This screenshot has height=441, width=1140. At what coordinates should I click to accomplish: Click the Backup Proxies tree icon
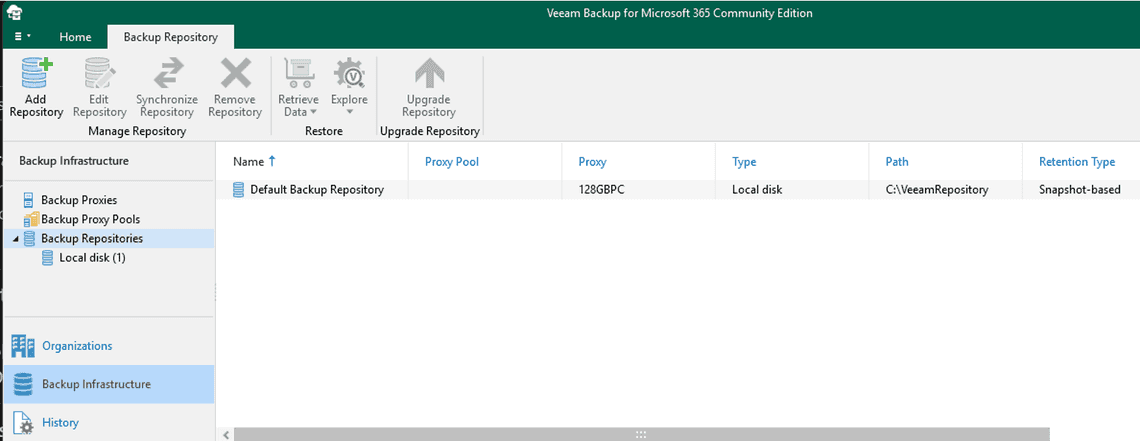tap(29, 200)
